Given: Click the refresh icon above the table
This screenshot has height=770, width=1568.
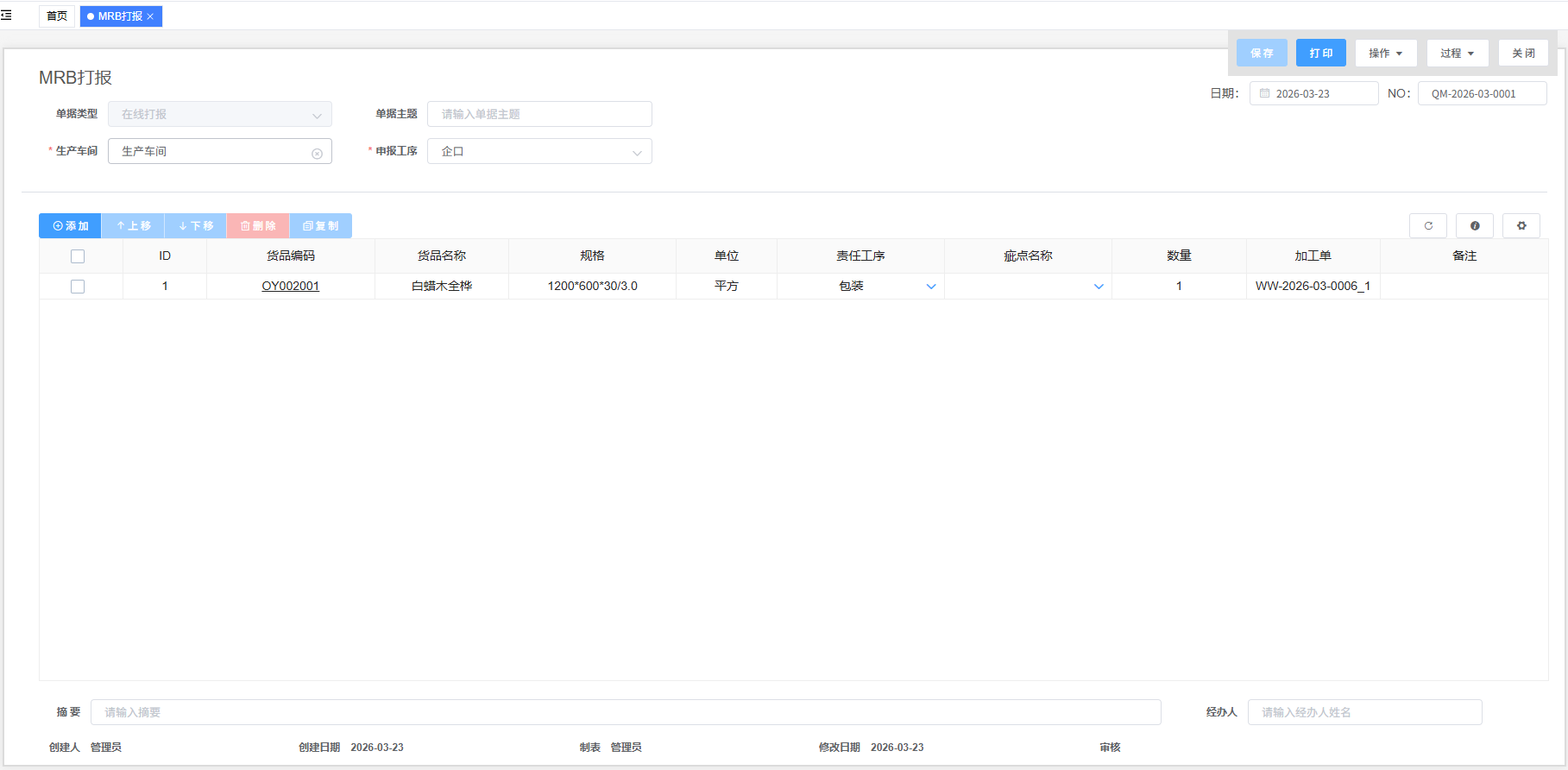Looking at the screenshot, I should coord(1428,226).
